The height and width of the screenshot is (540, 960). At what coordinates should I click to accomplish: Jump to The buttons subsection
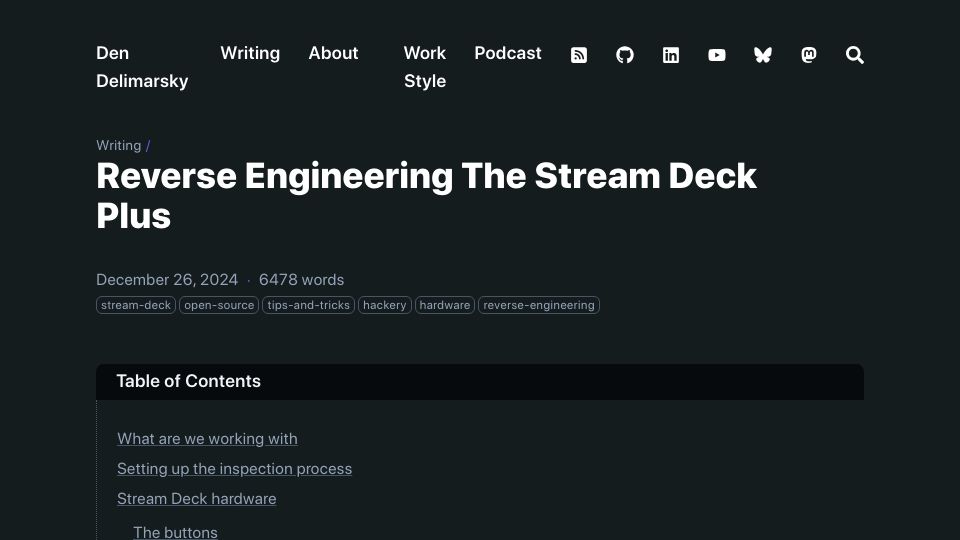click(175, 532)
